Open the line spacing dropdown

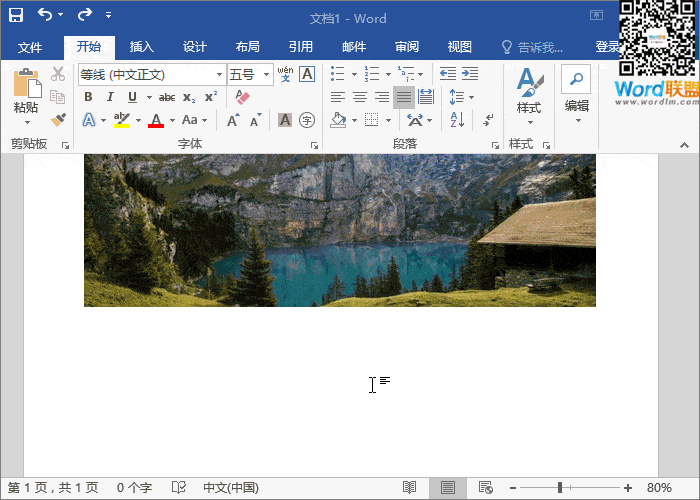460,97
